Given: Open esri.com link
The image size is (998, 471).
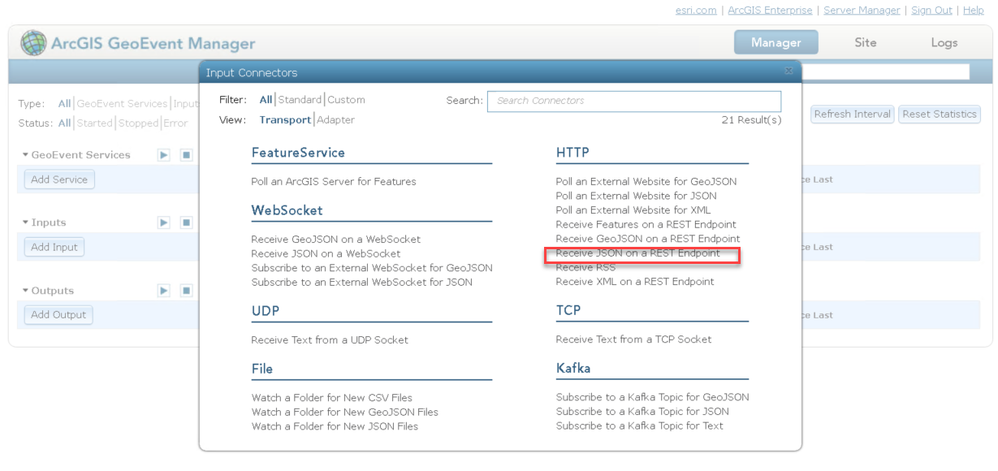Looking at the screenshot, I should pos(696,10).
